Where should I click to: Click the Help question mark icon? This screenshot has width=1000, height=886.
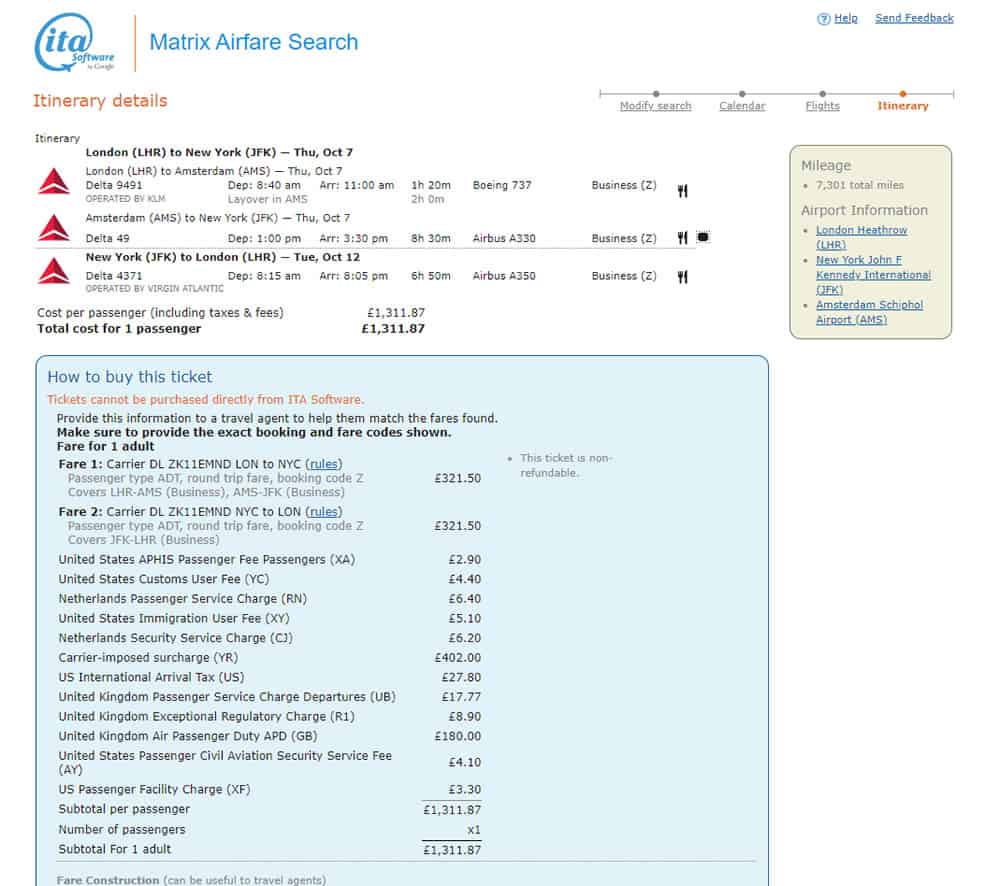pyautogui.click(x=823, y=18)
